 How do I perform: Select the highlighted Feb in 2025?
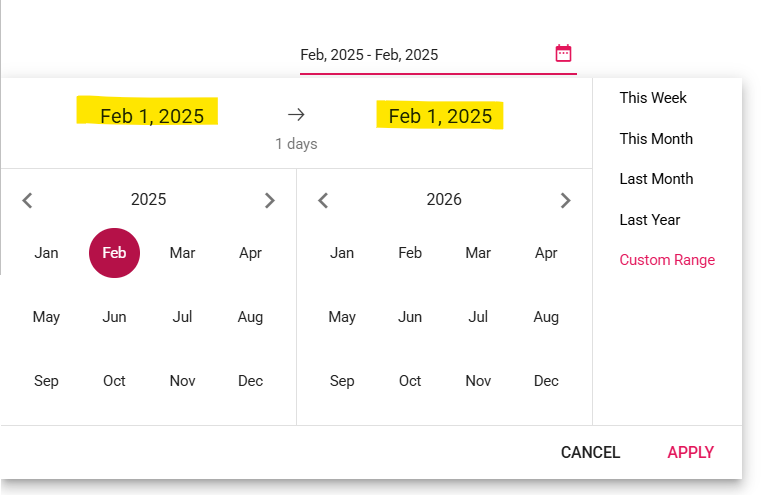[114, 253]
